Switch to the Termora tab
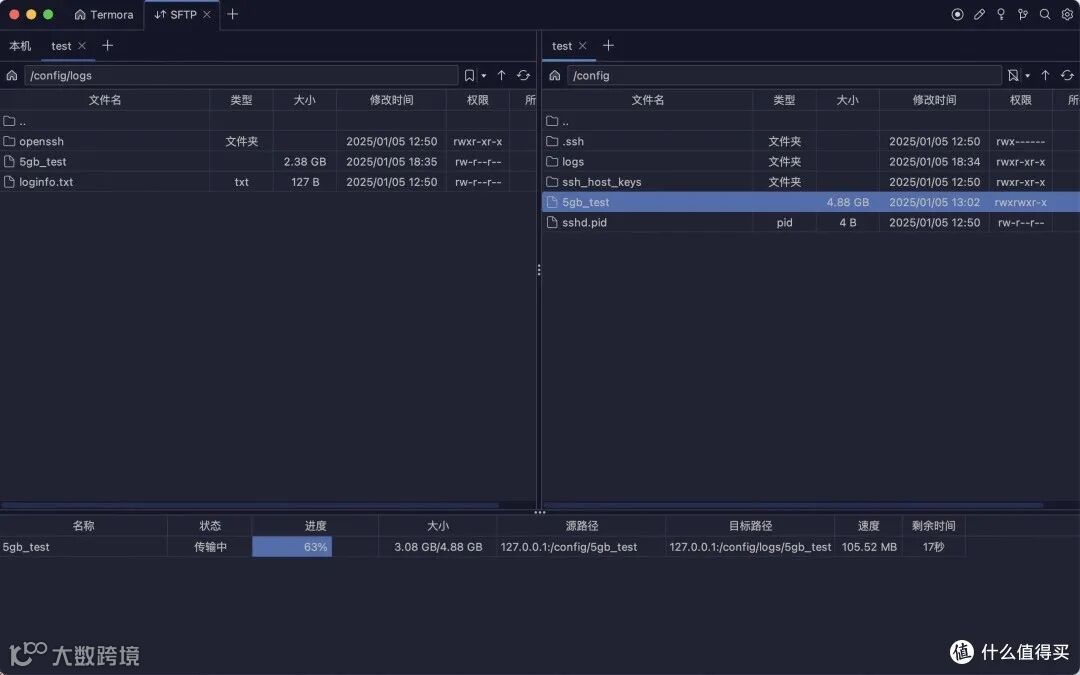 tap(103, 14)
